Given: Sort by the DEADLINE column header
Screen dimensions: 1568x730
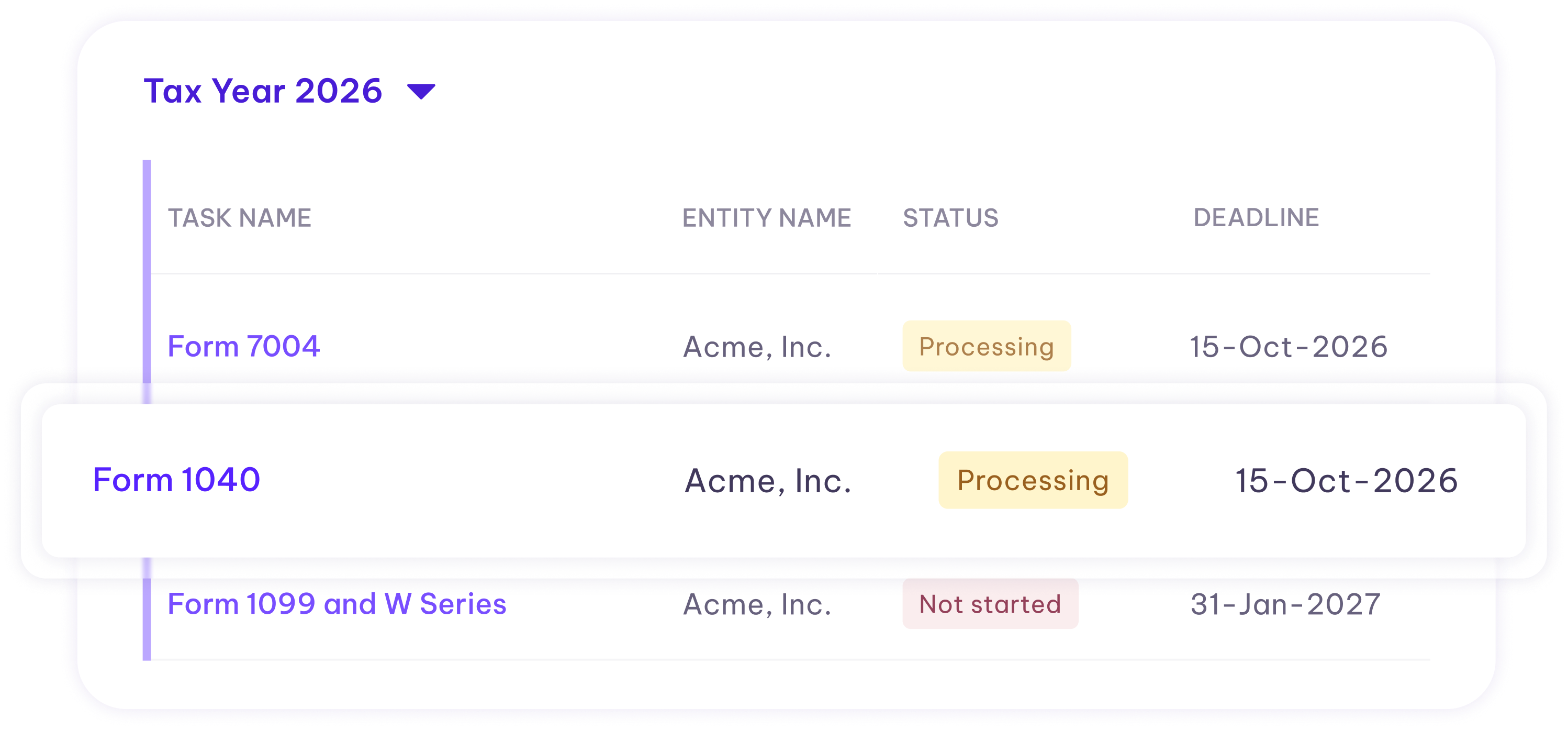Looking at the screenshot, I should pyautogui.click(x=1256, y=217).
